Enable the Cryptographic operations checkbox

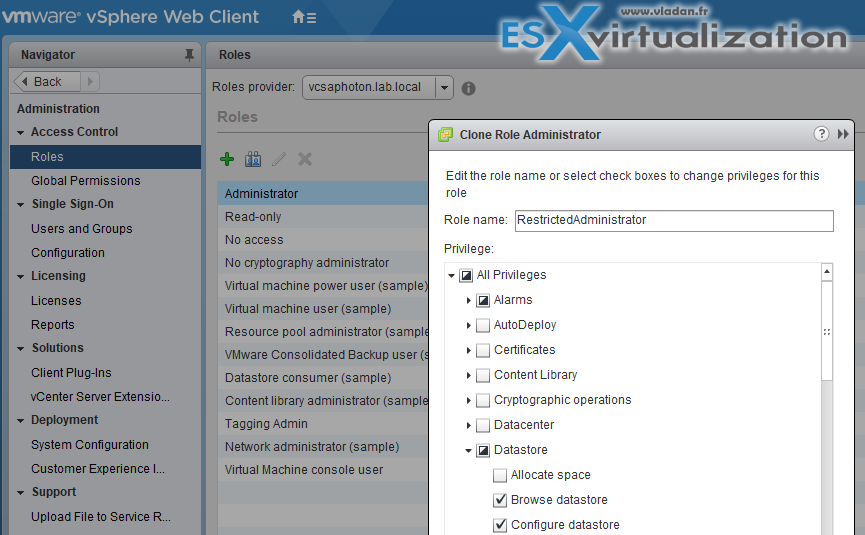click(483, 400)
